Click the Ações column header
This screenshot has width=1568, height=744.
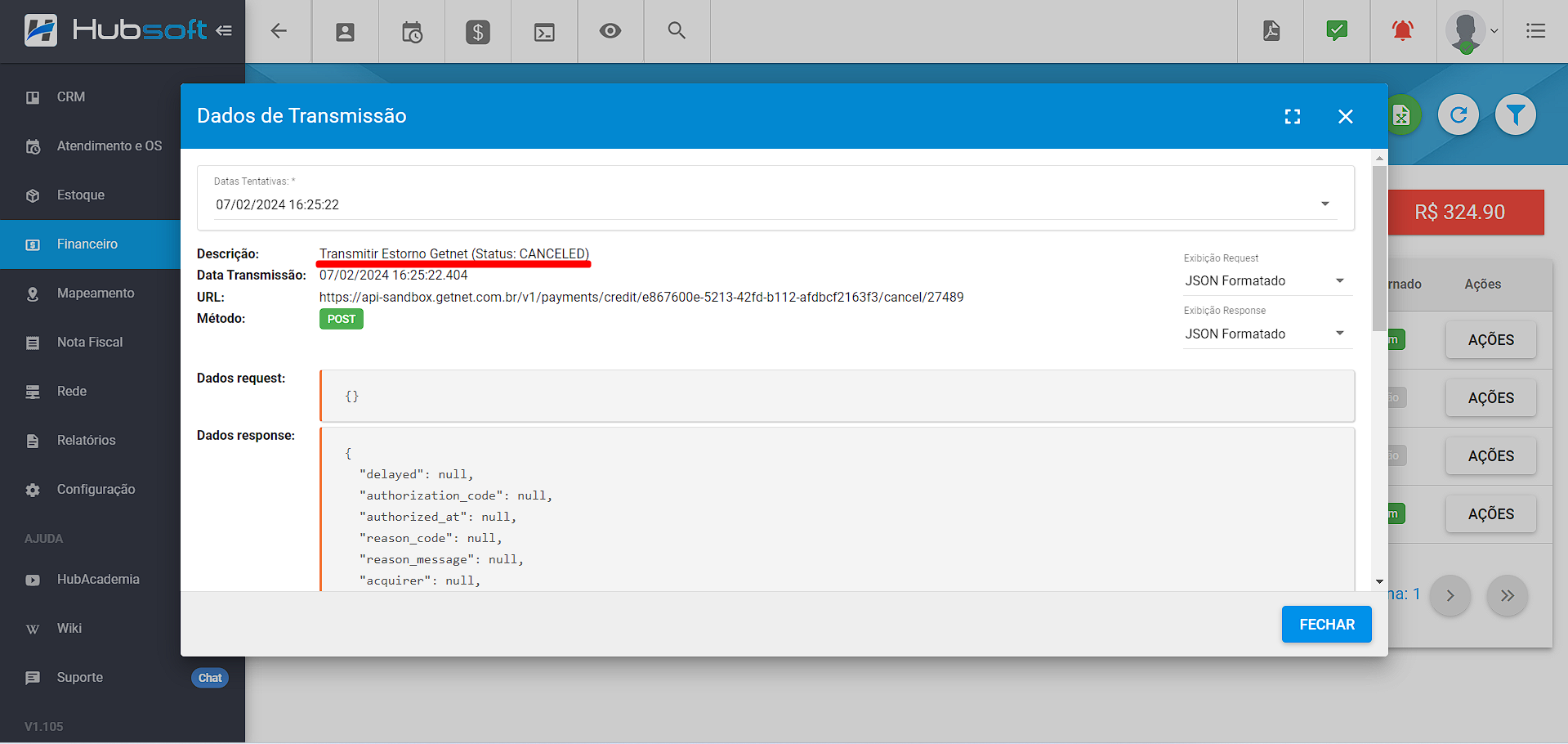click(x=1482, y=285)
